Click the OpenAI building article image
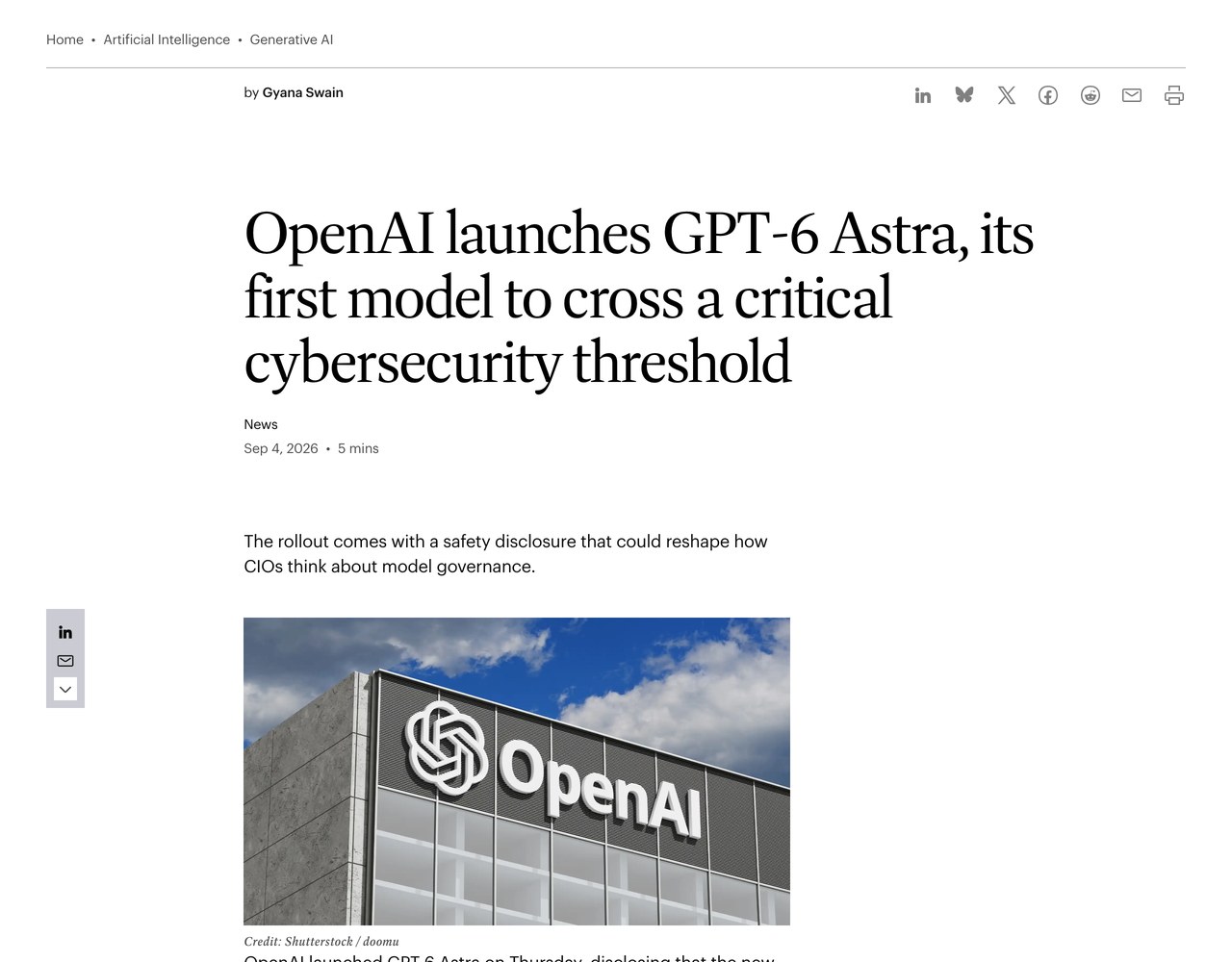The image size is (1232, 962). tap(517, 772)
